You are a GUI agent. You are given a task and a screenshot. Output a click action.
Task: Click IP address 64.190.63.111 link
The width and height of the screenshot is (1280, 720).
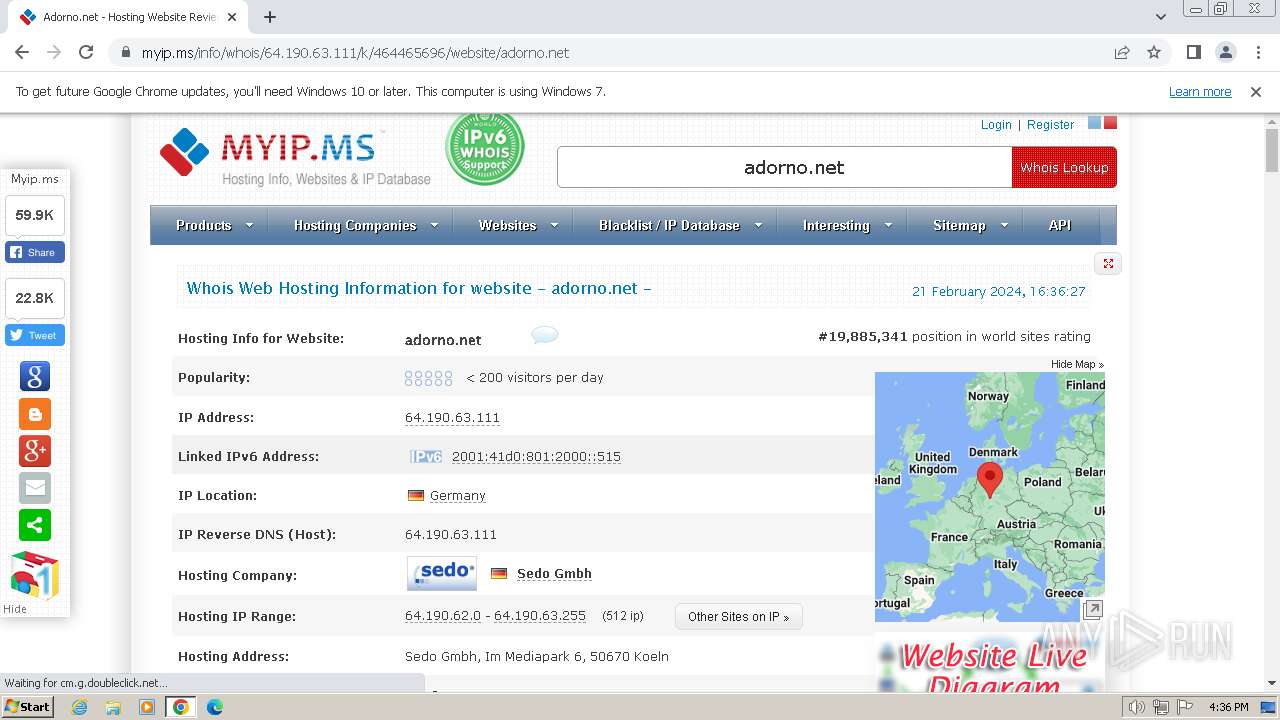point(452,417)
